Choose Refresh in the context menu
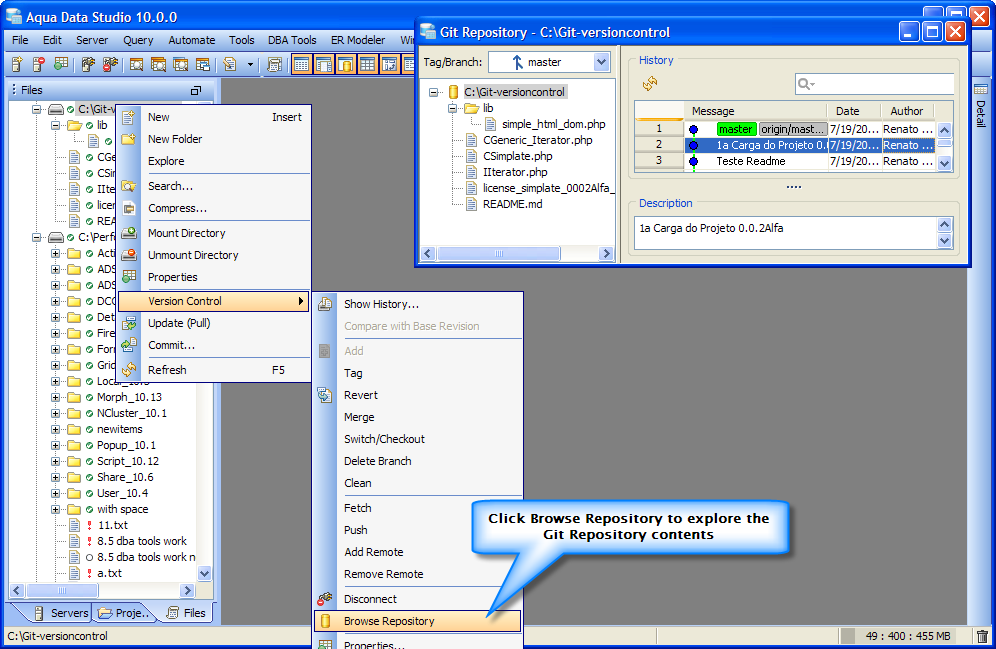The image size is (996, 649). click(x=215, y=370)
